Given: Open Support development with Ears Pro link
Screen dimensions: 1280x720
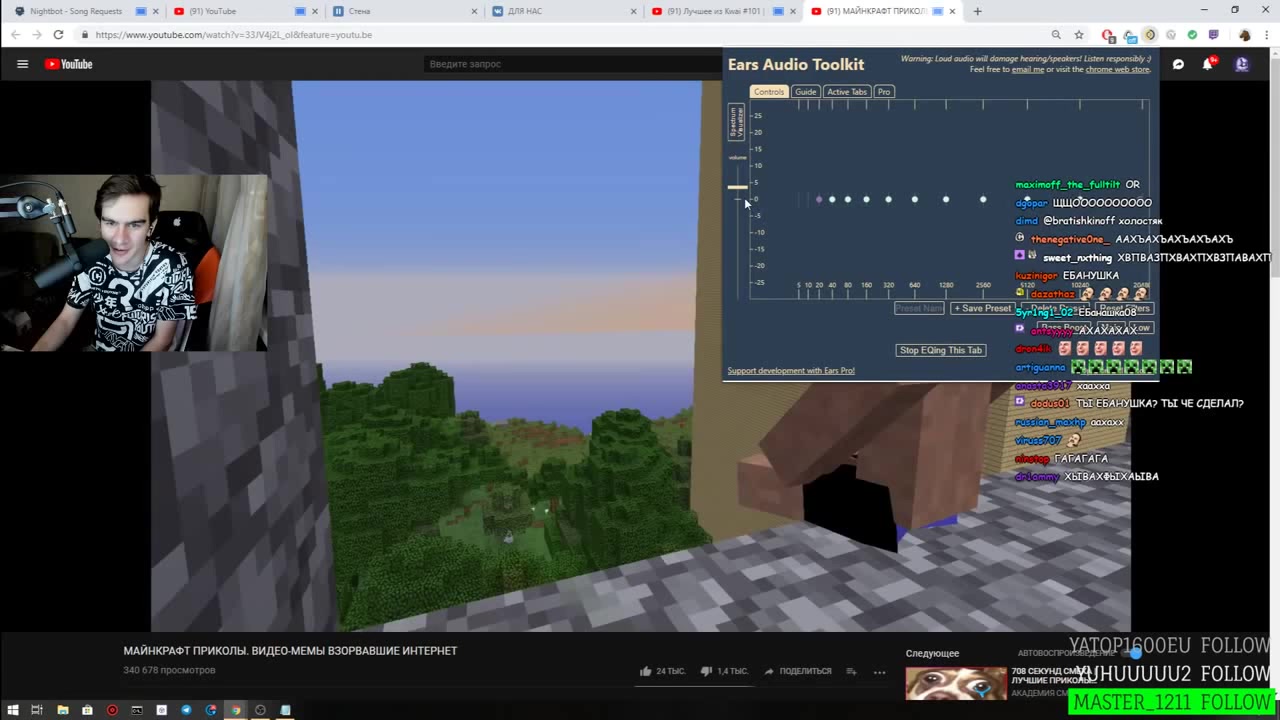Looking at the screenshot, I should (x=790, y=371).
